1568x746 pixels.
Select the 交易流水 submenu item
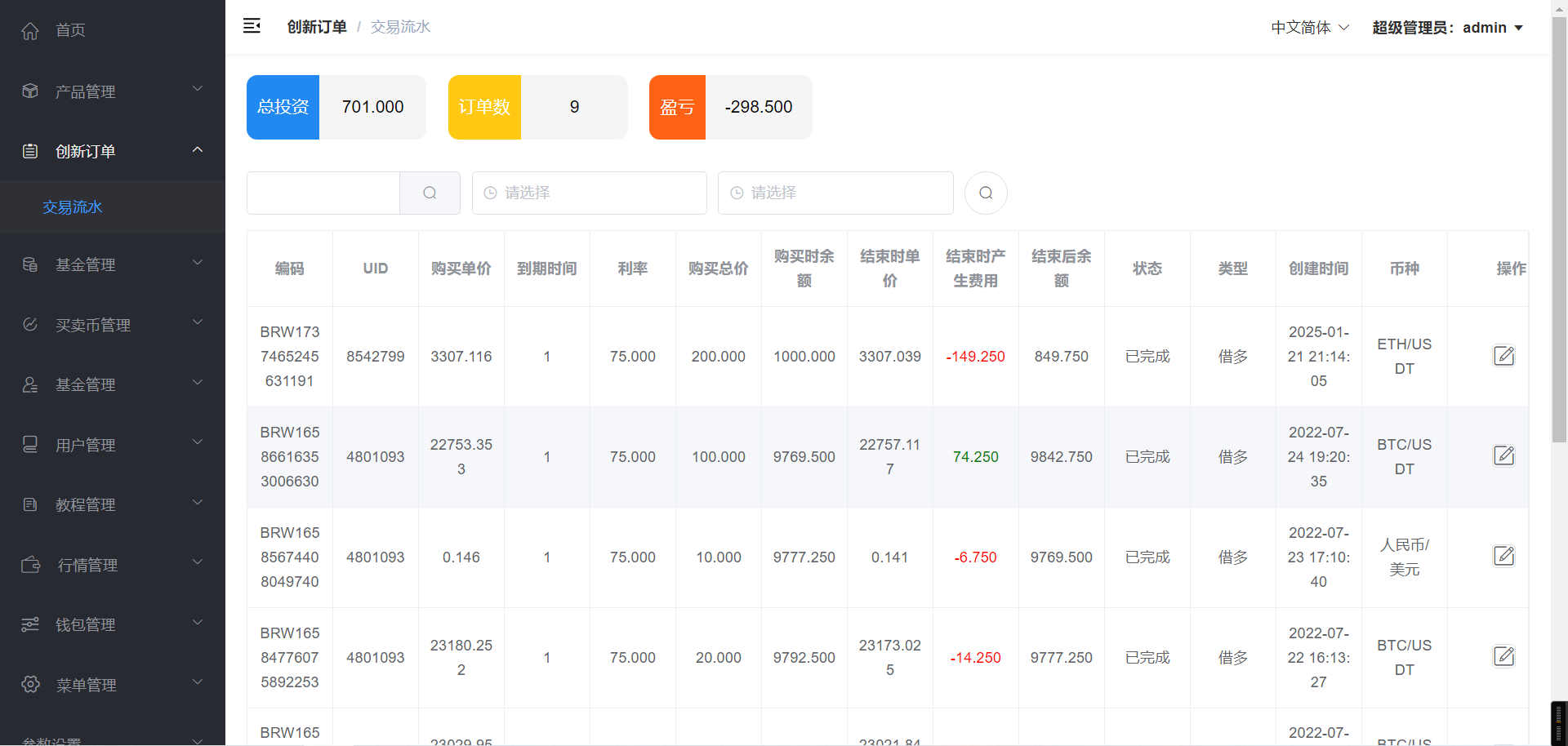[x=73, y=207]
